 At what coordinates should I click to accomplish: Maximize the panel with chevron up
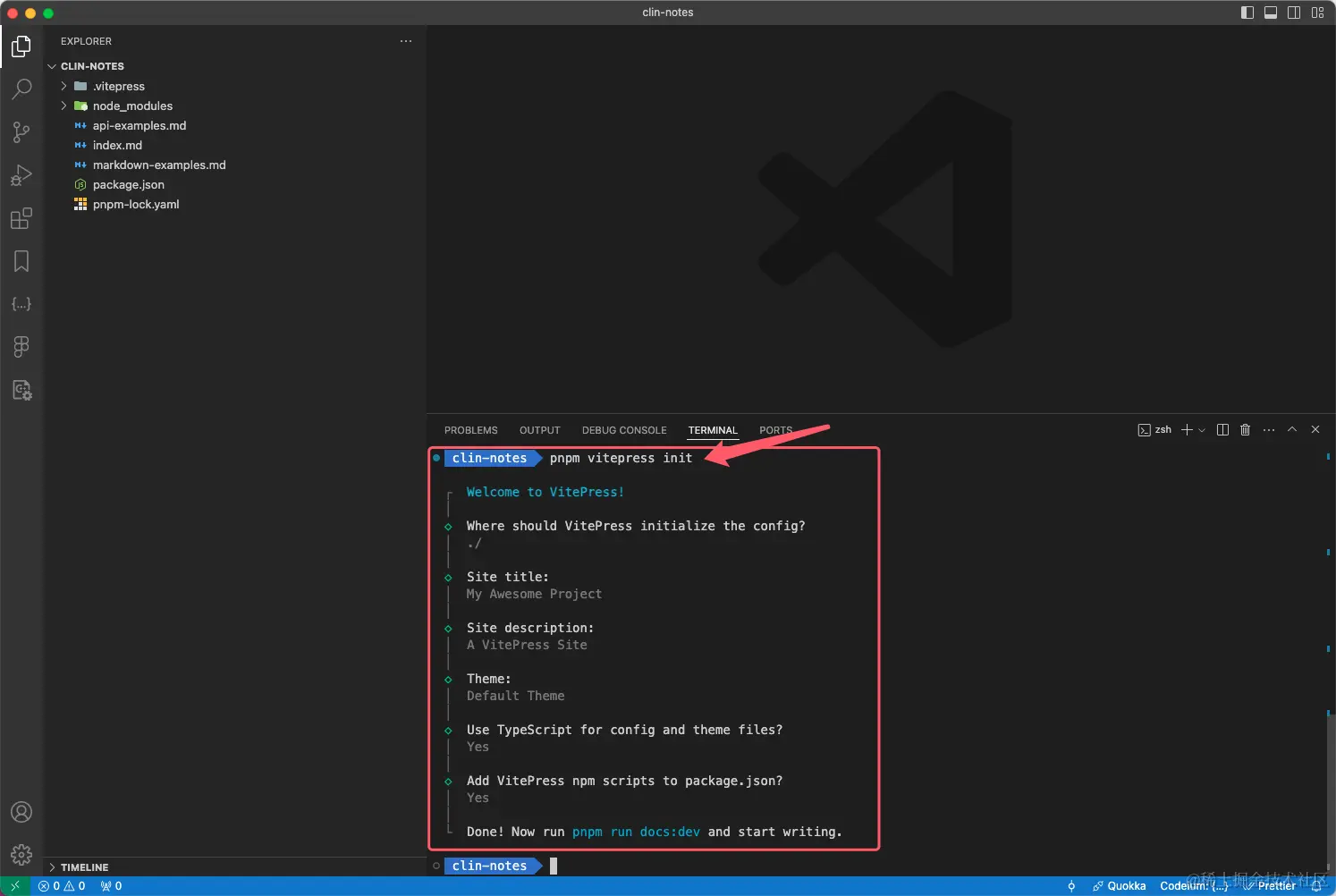click(1292, 430)
